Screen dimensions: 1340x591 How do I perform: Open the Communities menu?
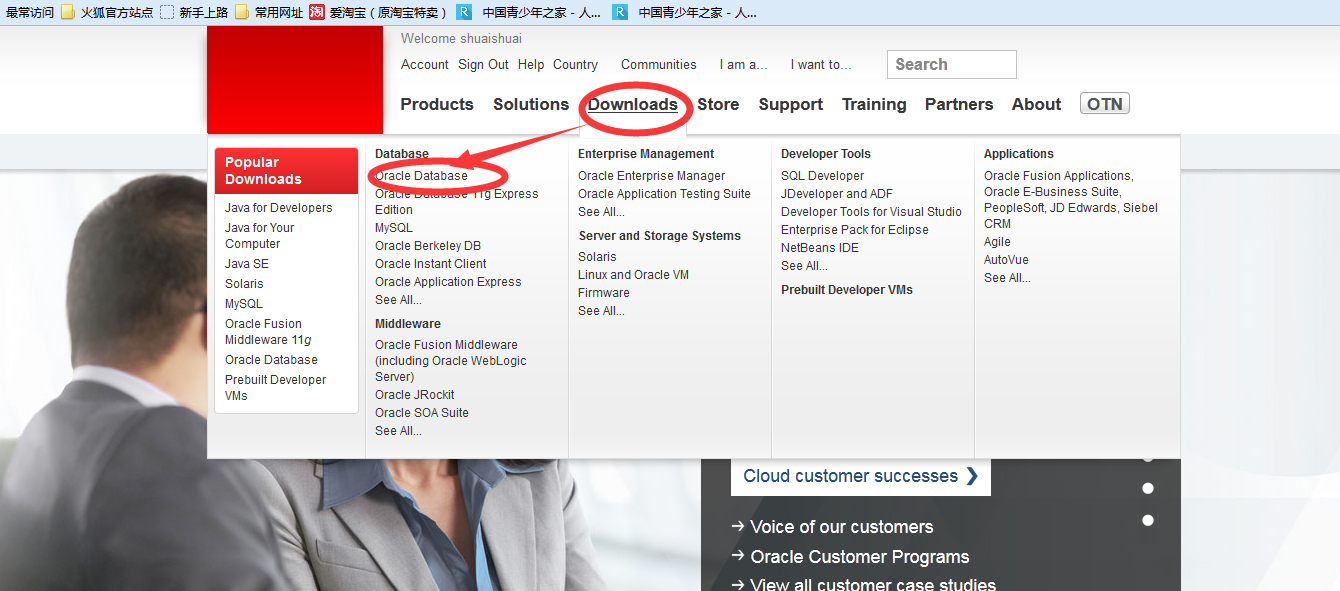coord(659,64)
